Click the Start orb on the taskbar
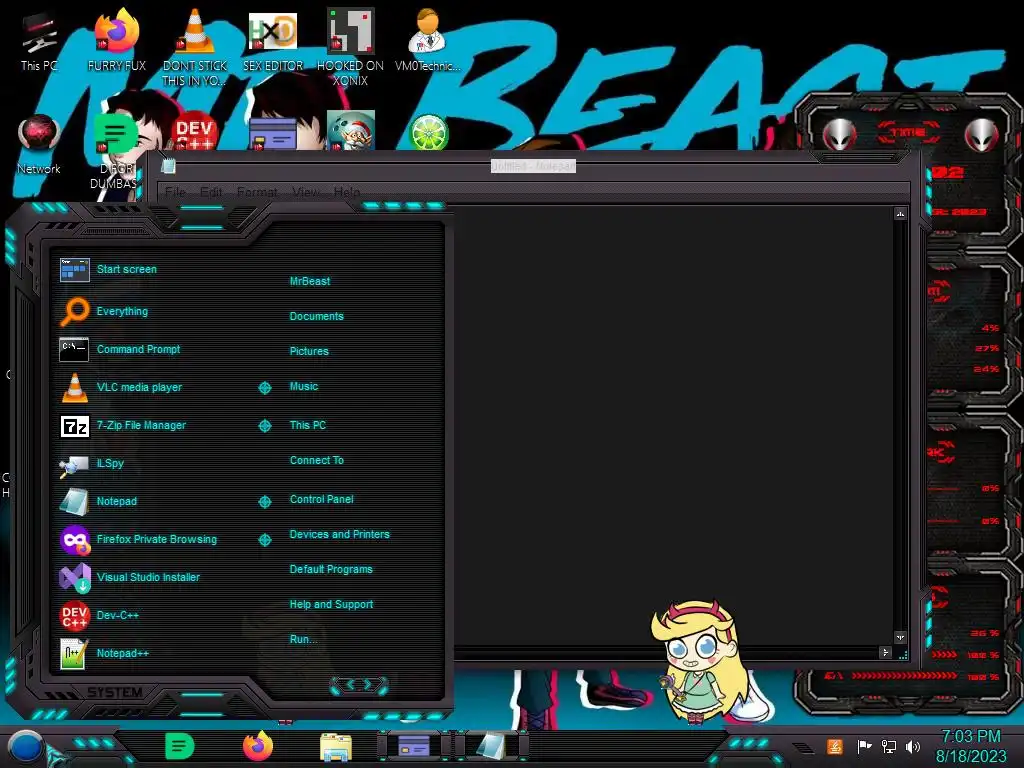This screenshot has width=1024, height=768. pos(25,748)
